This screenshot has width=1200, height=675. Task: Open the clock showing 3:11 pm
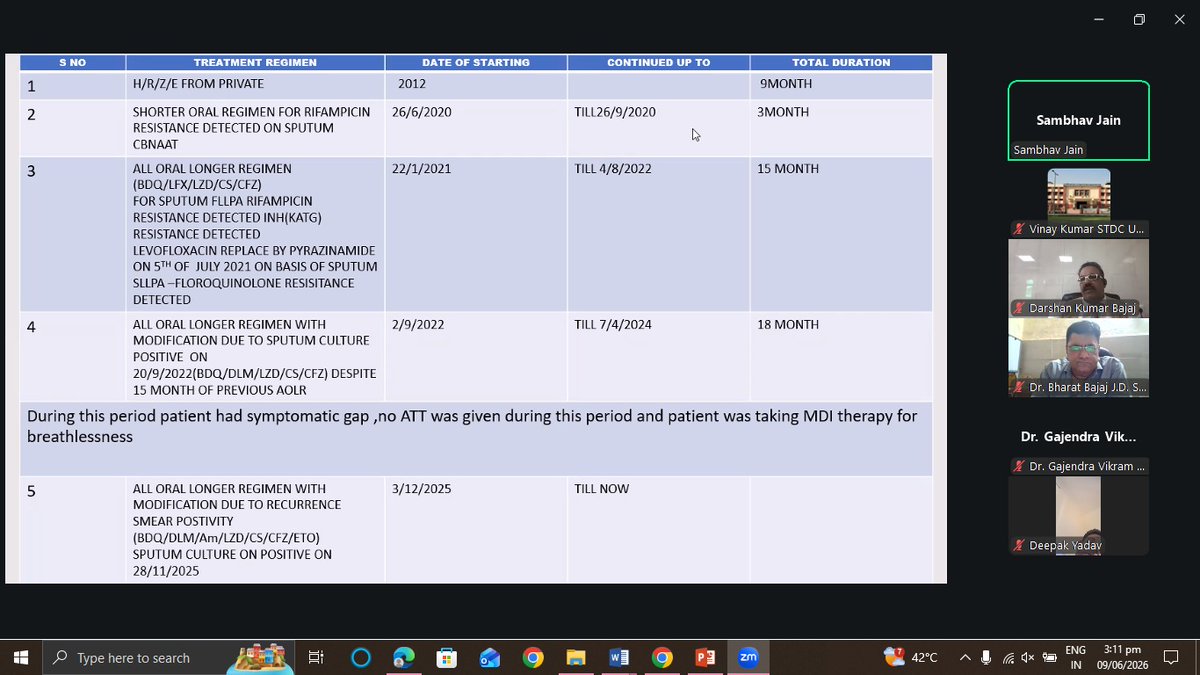pyautogui.click(x=1122, y=657)
